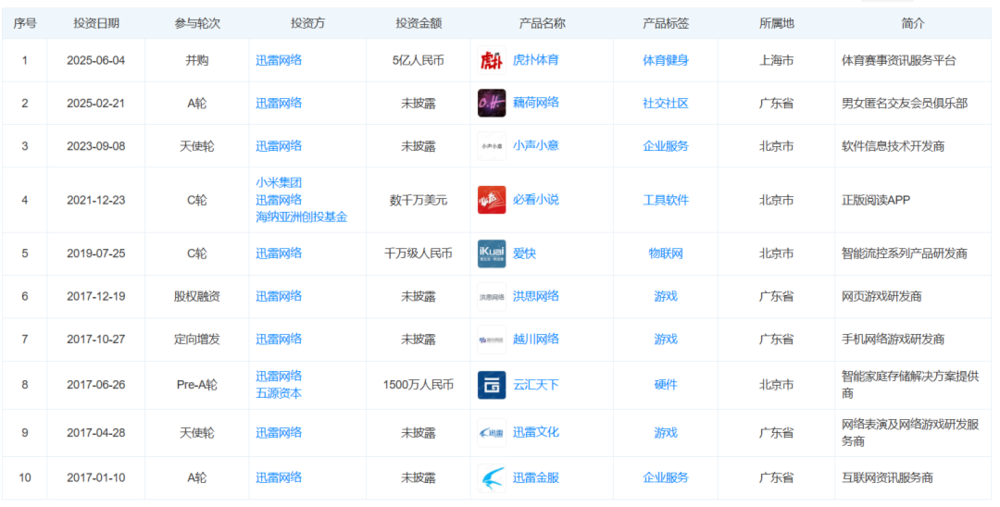Click the 投资金额 column header
Image resolution: width=1000 pixels, height=507 pixels.
tap(418, 23)
